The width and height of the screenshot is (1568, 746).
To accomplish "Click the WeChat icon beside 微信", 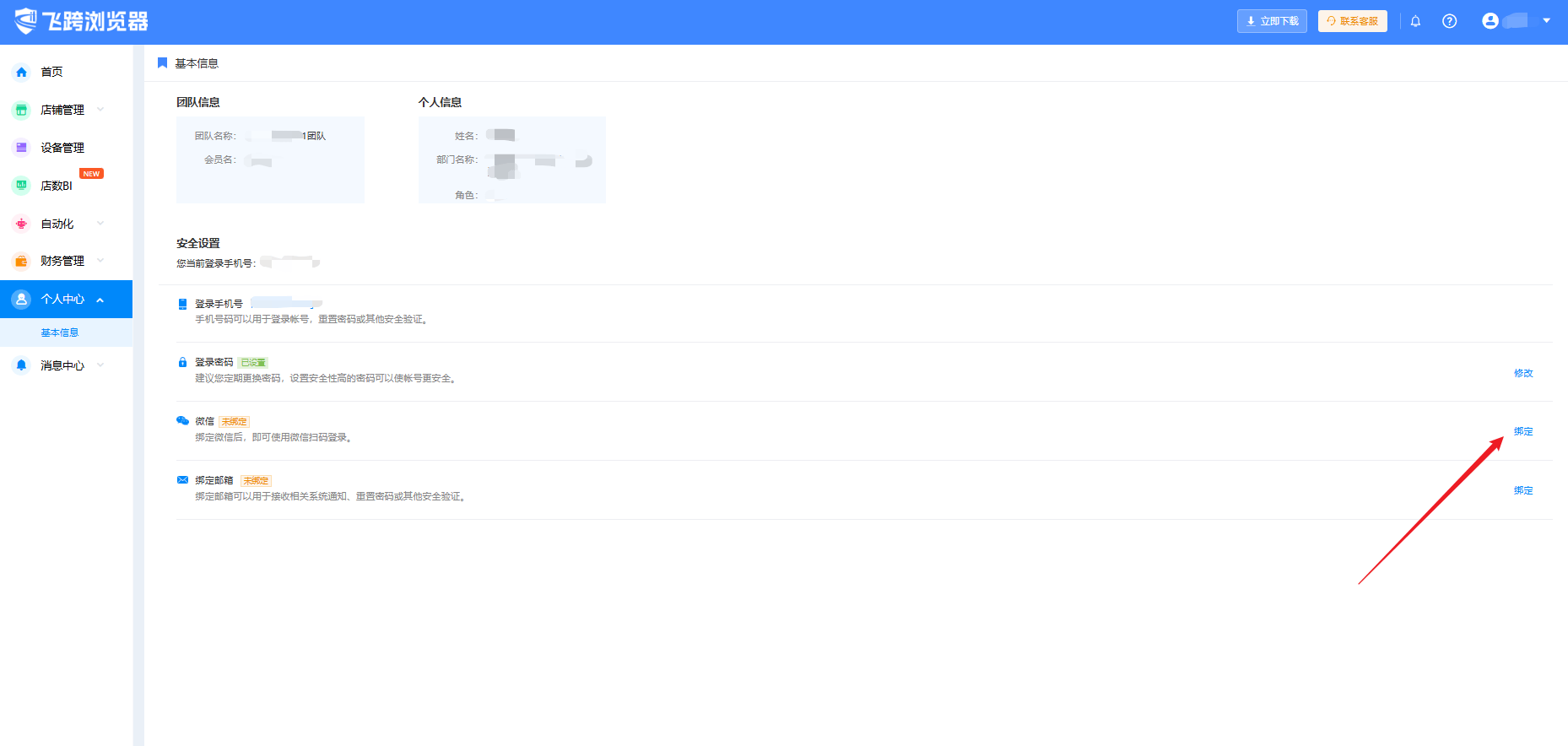I will [x=182, y=420].
